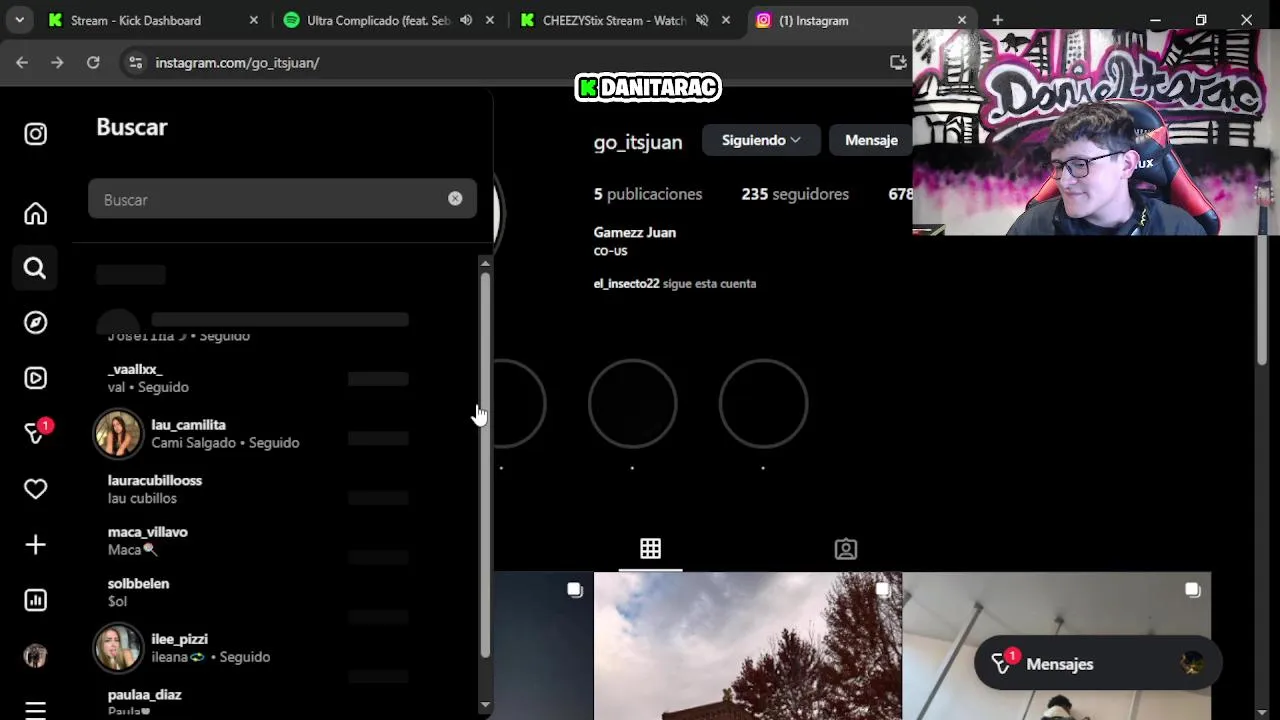Open floating Mensajes chat button
This screenshot has width=1280, height=720.
click(x=1097, y=664)
